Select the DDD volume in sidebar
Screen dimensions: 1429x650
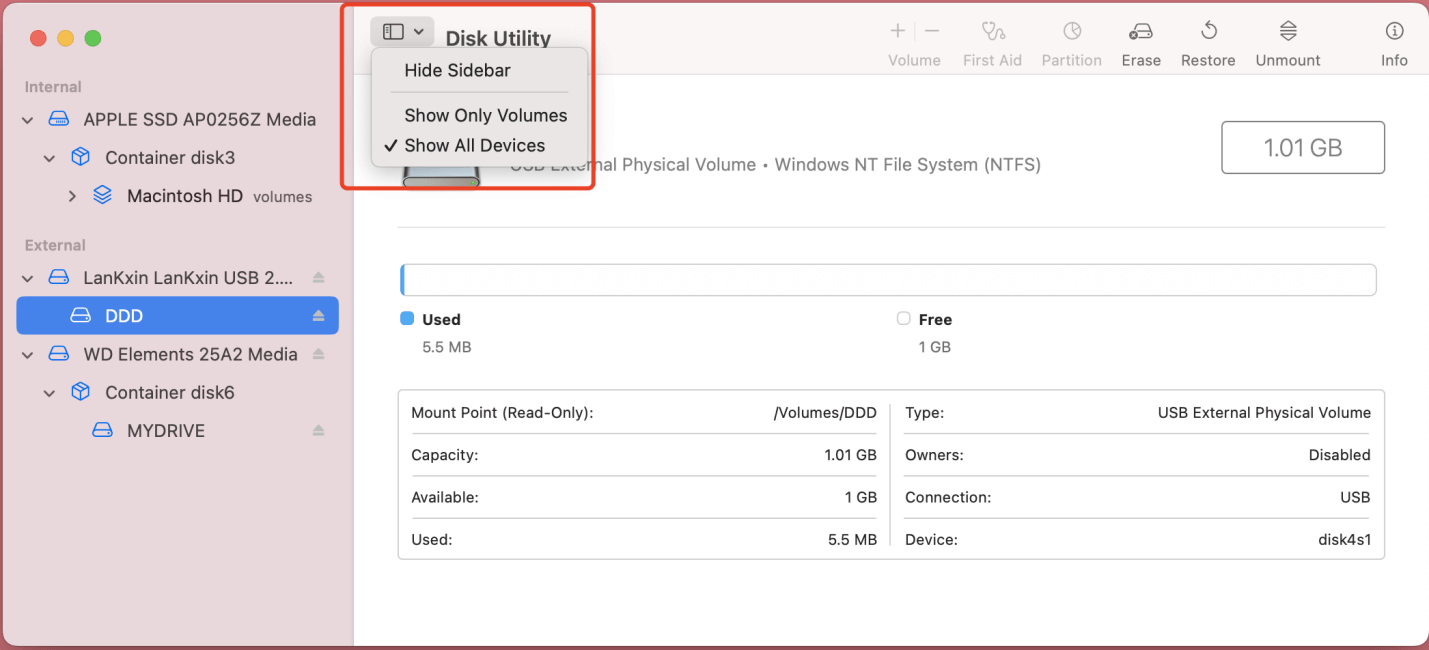124,316
